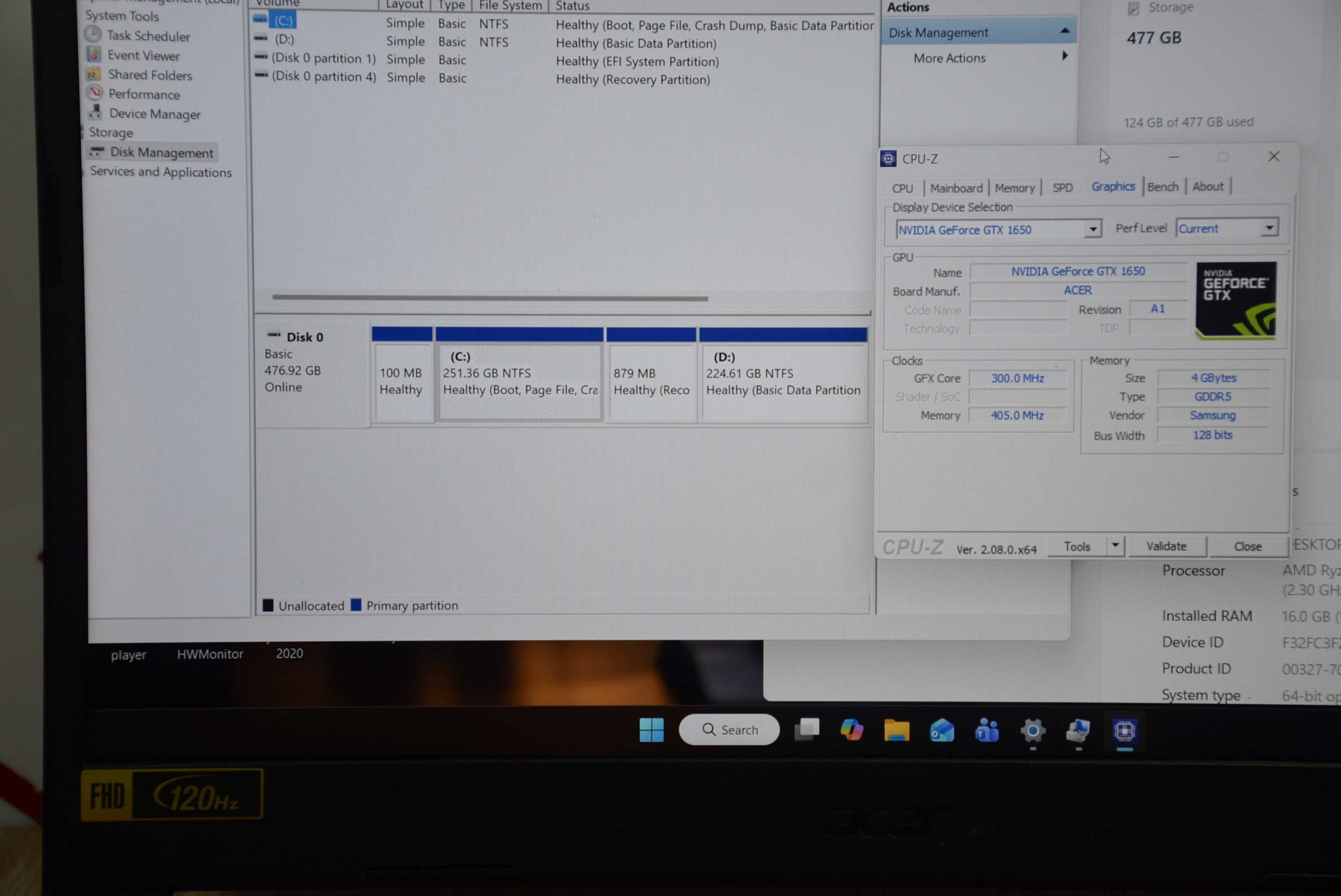Switch to the SPD tab
The image size is (1341, 896).
coord(1062,188)
